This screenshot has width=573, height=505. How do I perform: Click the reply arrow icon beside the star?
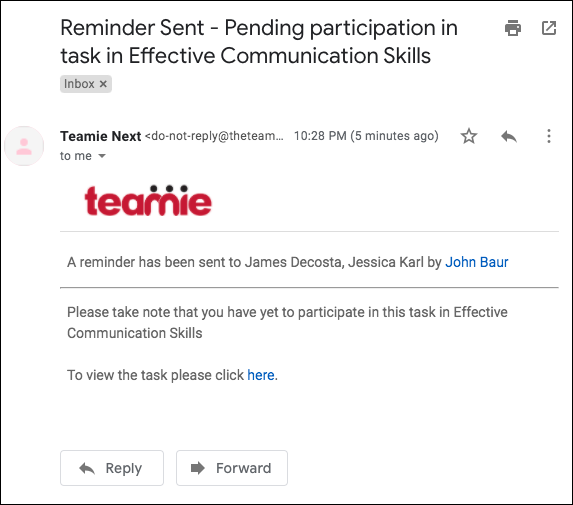509,137
